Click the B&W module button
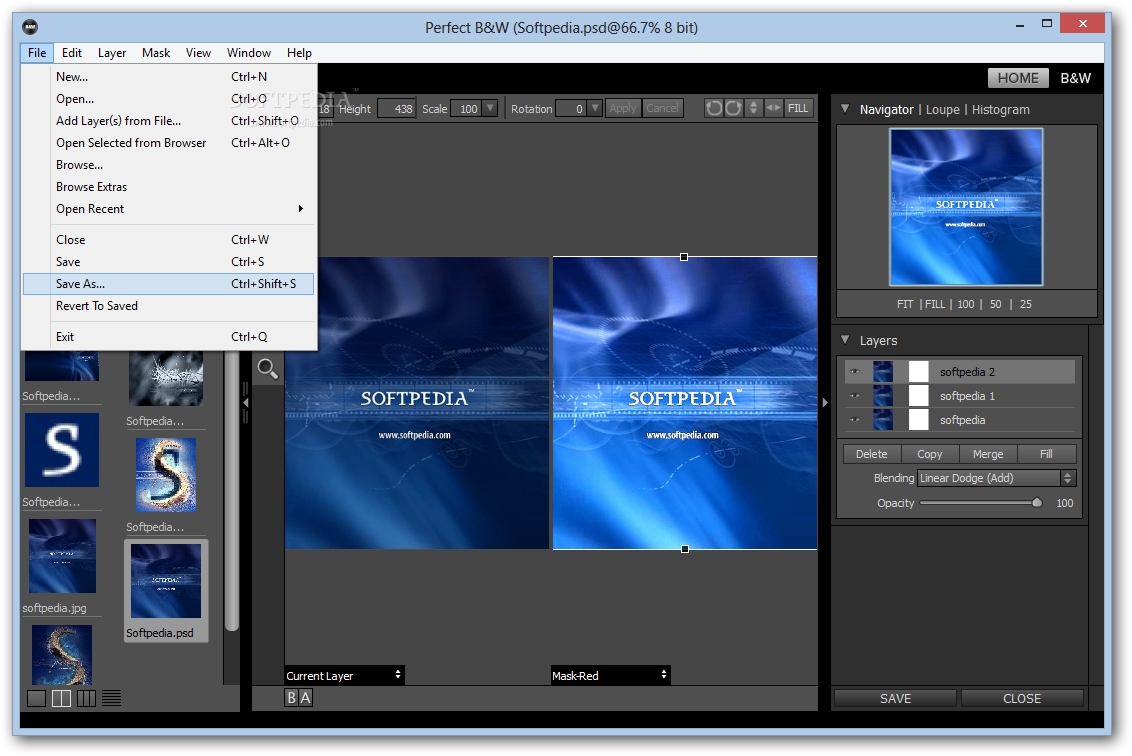The width and height of the screenshot is (1132, 756). [1075, 78]
